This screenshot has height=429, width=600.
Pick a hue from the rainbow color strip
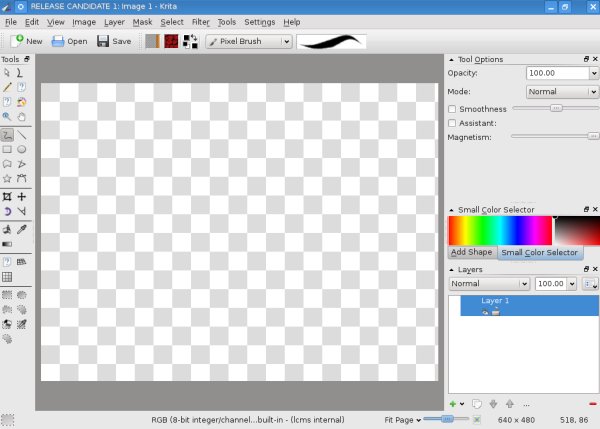click(500, 230)
